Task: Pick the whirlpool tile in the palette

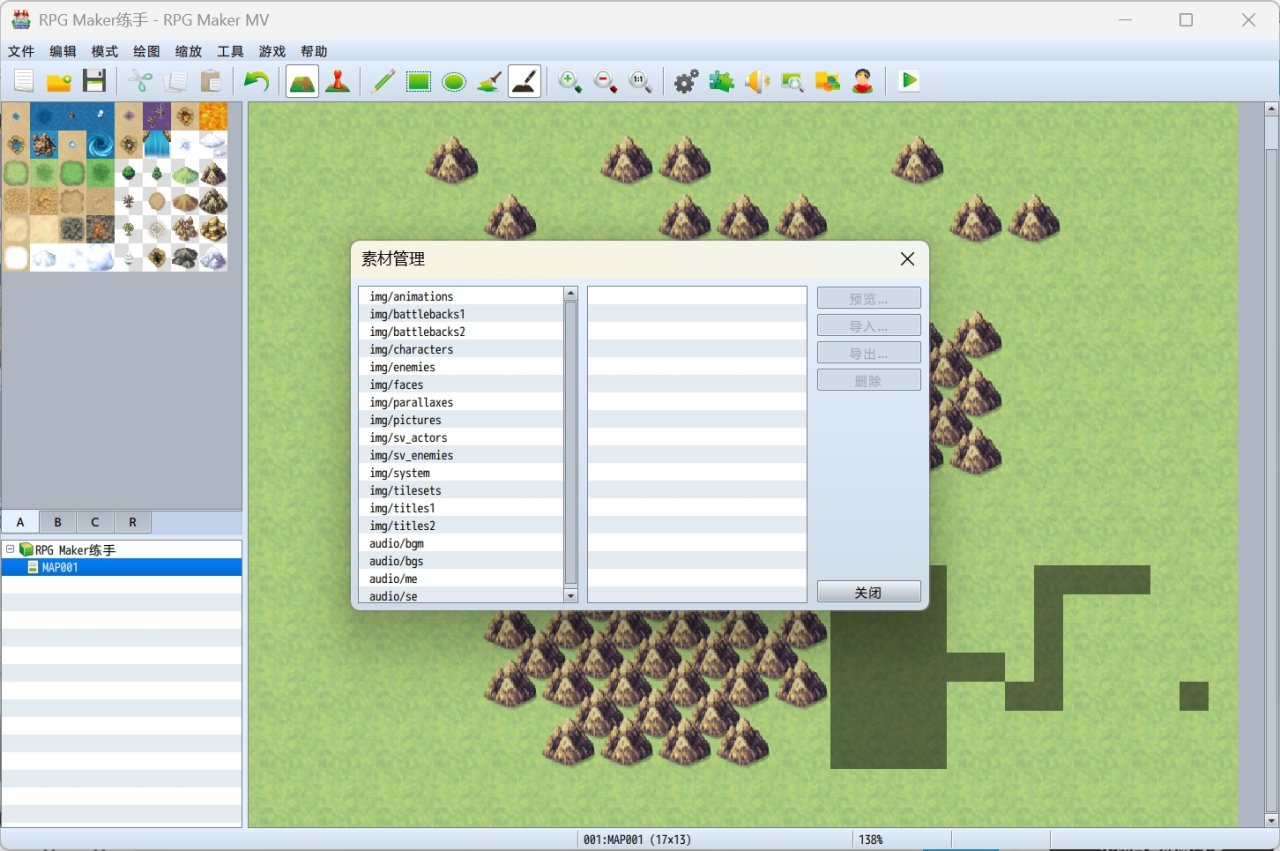Action: 101,144
